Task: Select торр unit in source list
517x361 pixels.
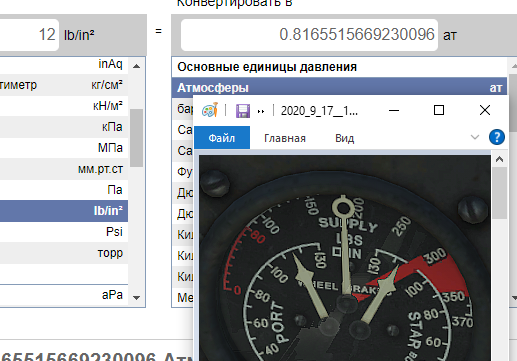Action: point(64,253)
